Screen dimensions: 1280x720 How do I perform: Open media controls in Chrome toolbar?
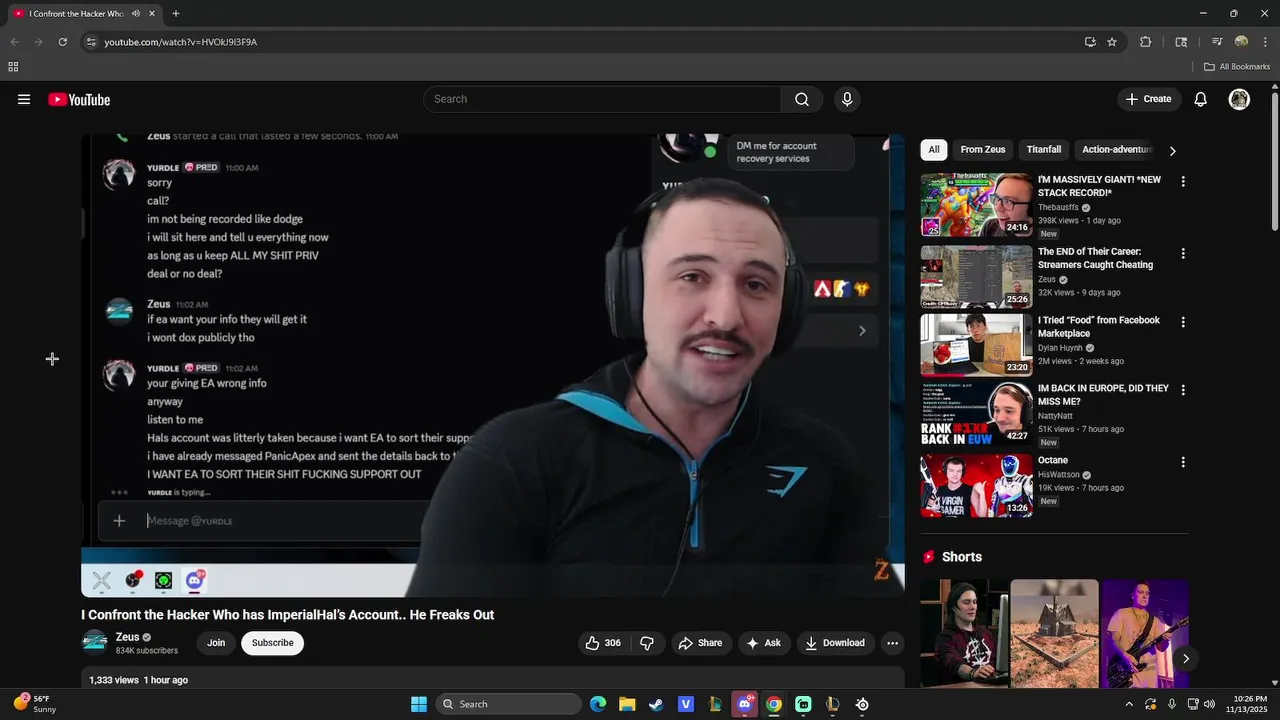coord(1217,42)
